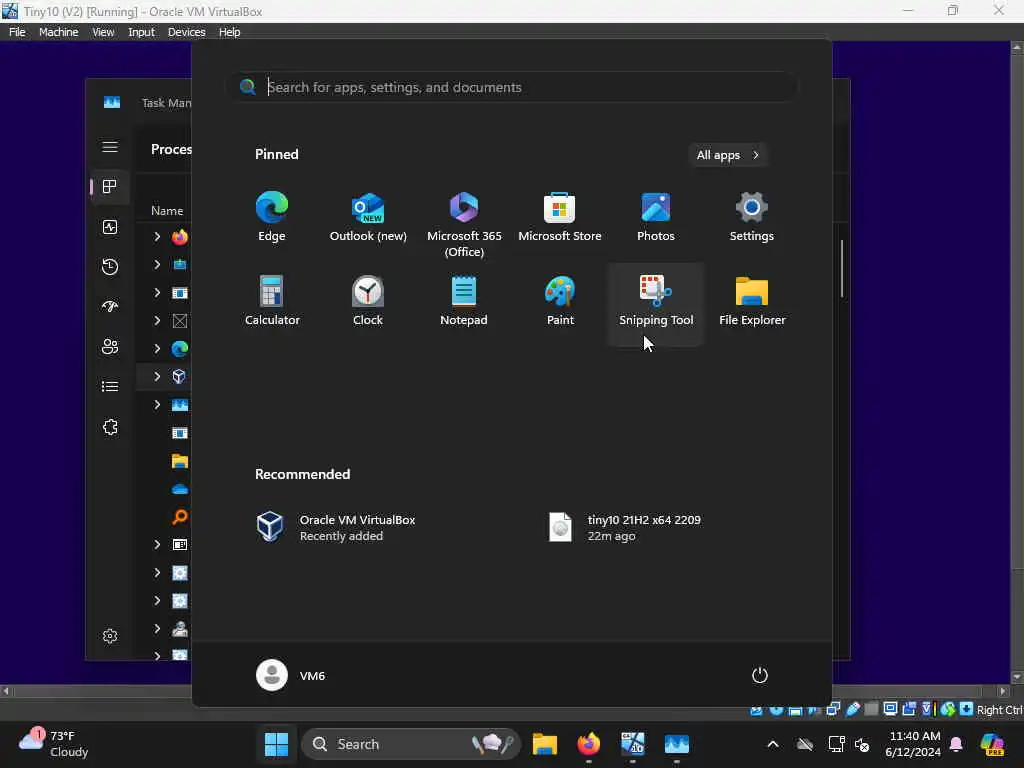
Task: Open Notepad from Start menu
Action: 464,301
